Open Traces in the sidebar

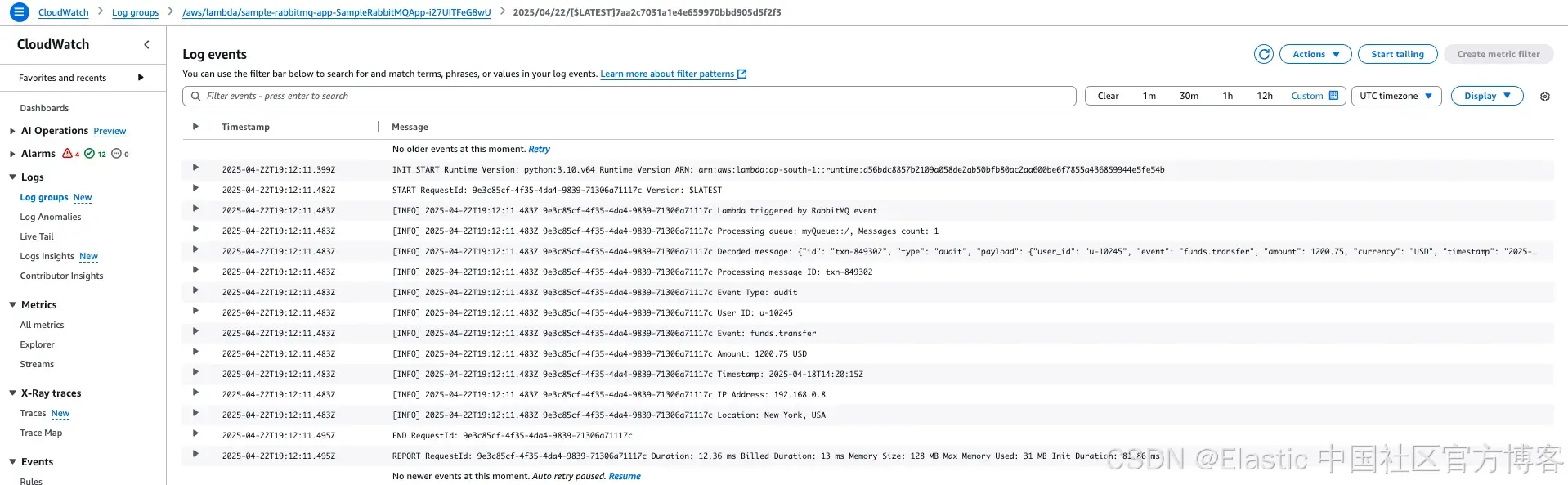33,413
